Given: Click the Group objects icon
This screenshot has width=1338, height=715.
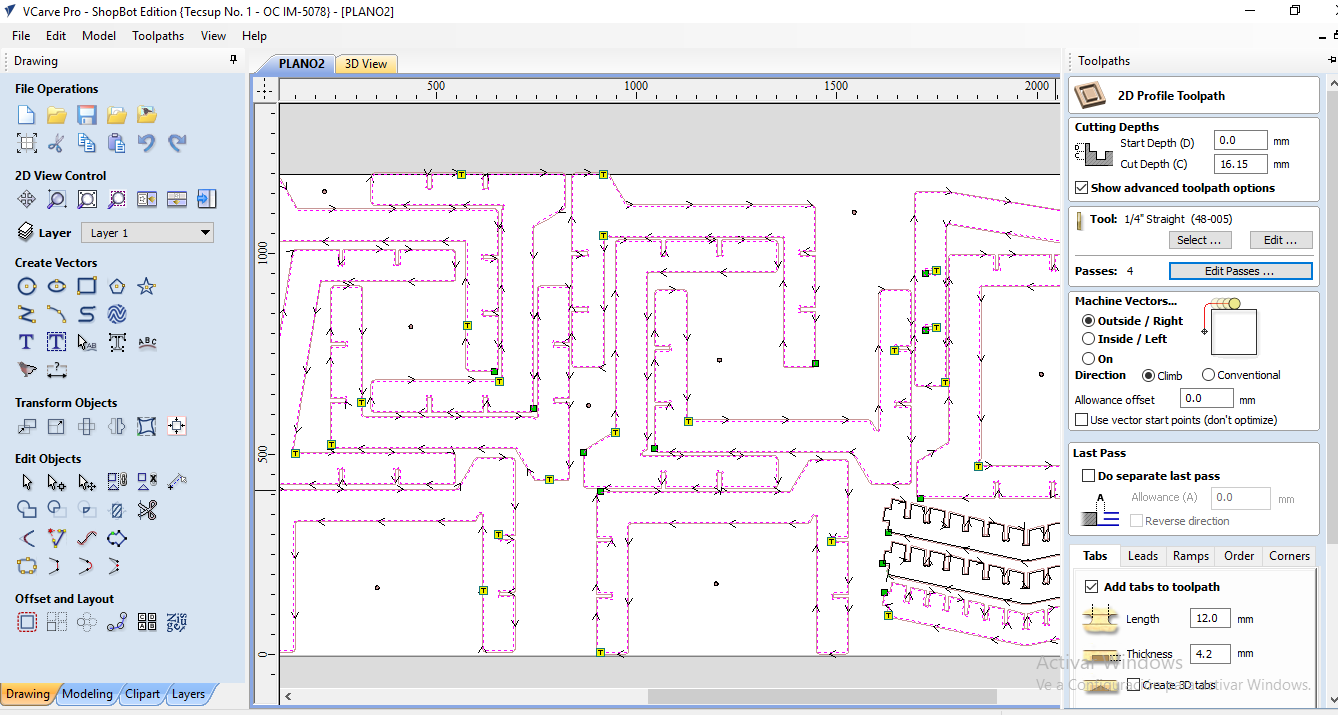Looking at the screenshot, I should click(x=117, y=483).
